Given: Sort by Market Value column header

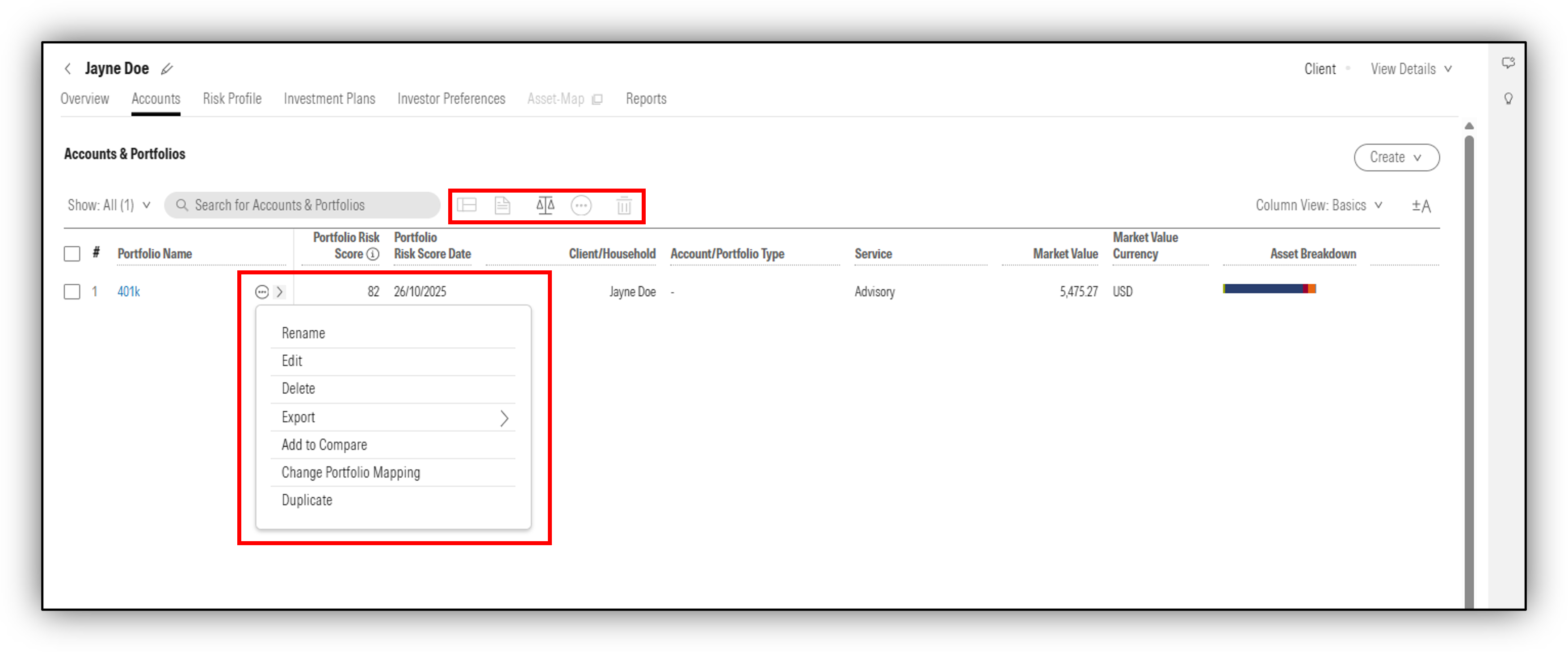Looking at the screenshot, I should click(1065, 254).
